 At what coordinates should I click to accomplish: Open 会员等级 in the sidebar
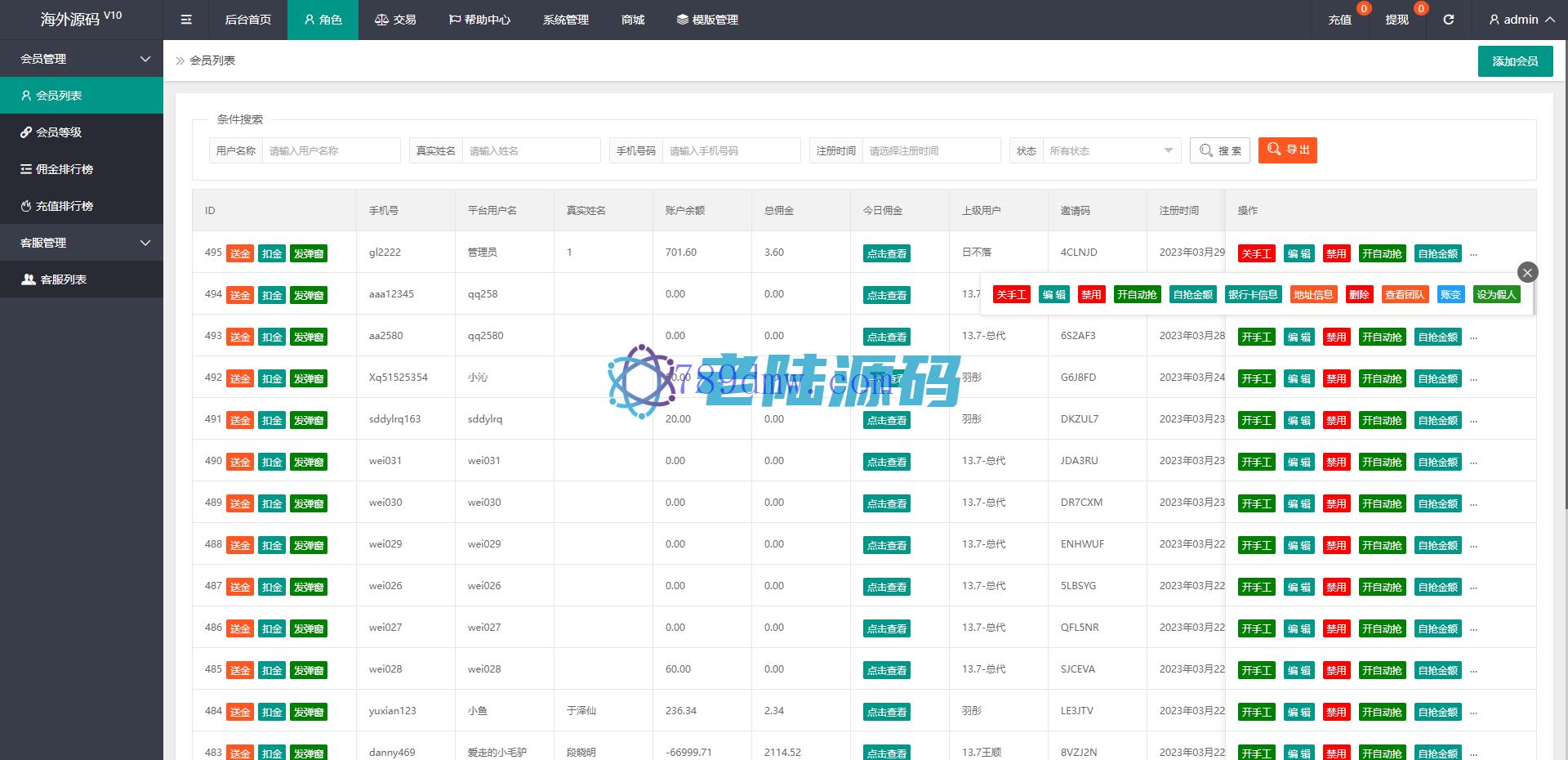[59, 132]
